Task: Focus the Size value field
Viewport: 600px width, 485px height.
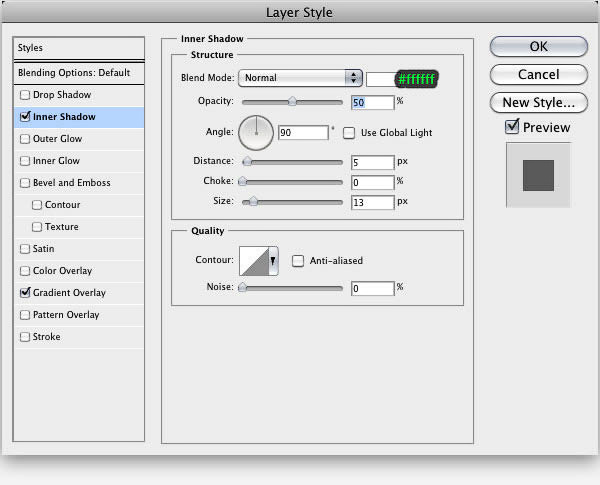Action: 372,202
